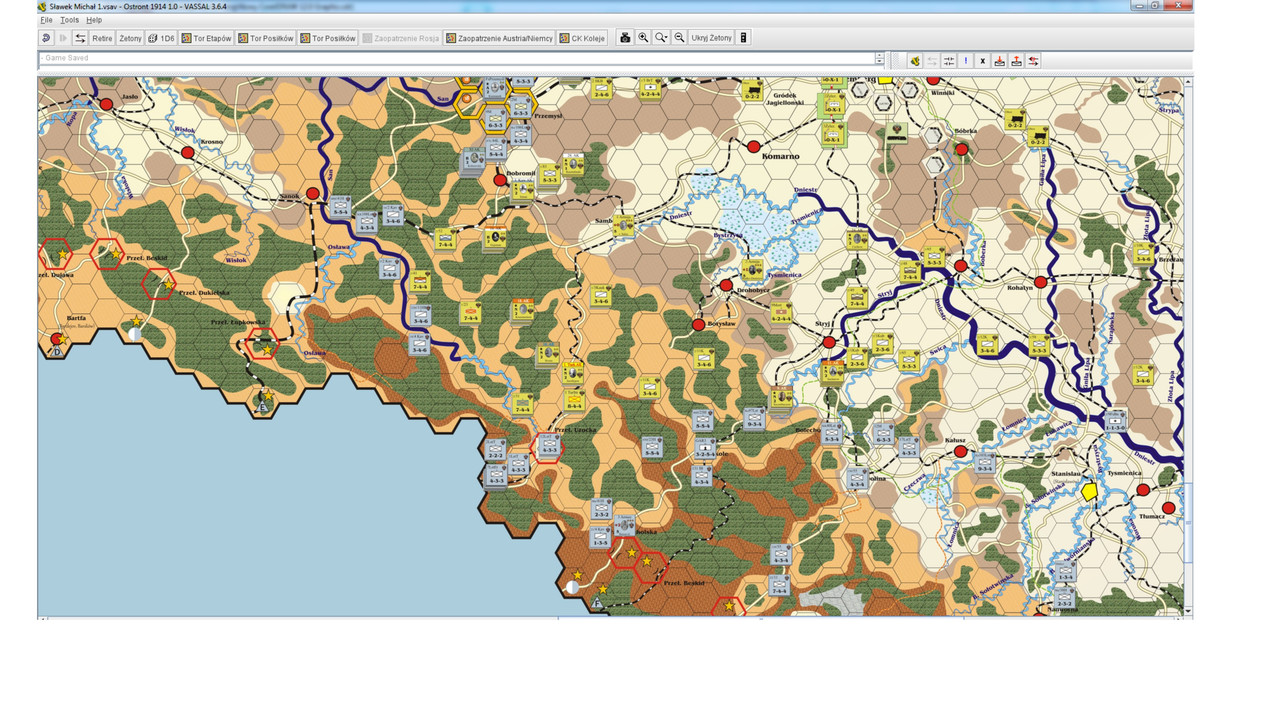Open the Żetony pieces palette
The width and height of the screenshot is (1280, 711).
pos(130,38)
